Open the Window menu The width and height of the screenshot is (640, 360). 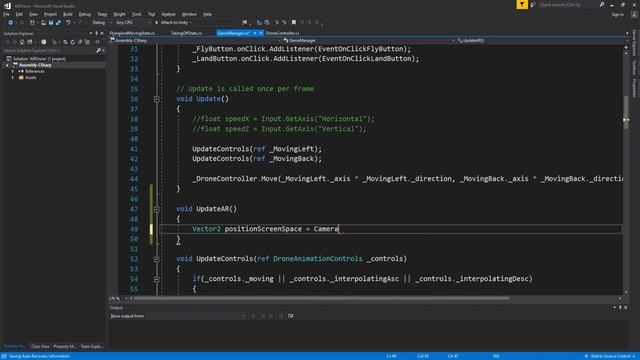click(189, 14)
